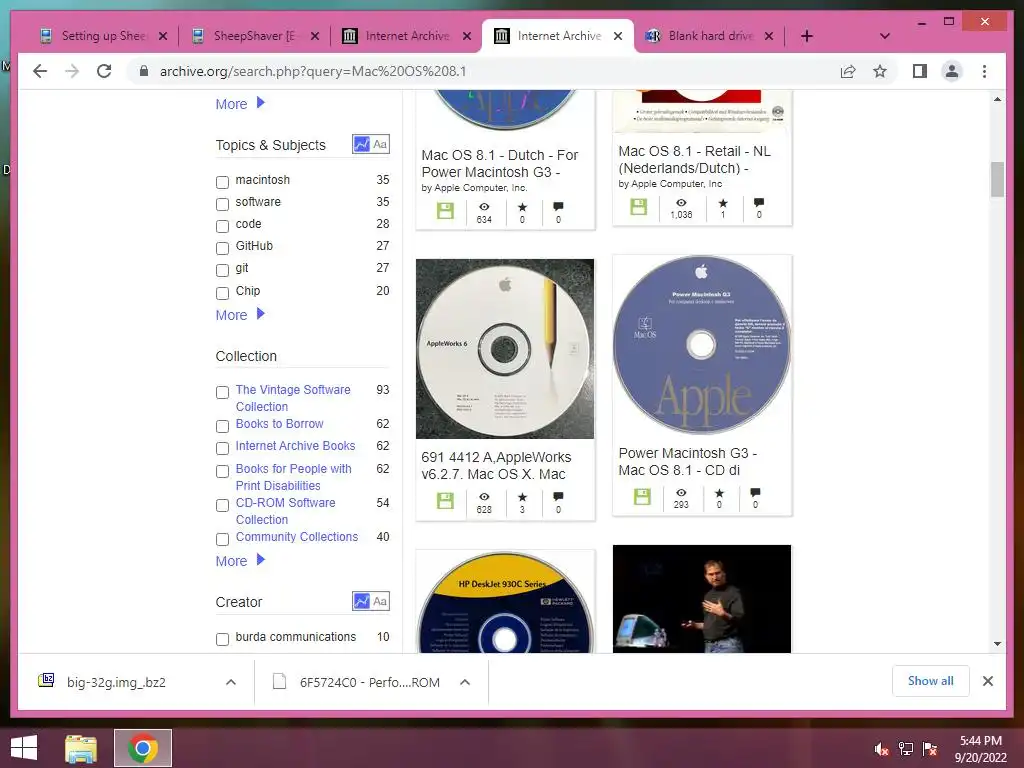The height and width of the screenshot is (768, 1024).
Task: Check the CD-ROM Software Collection filter
Action: 222,505
